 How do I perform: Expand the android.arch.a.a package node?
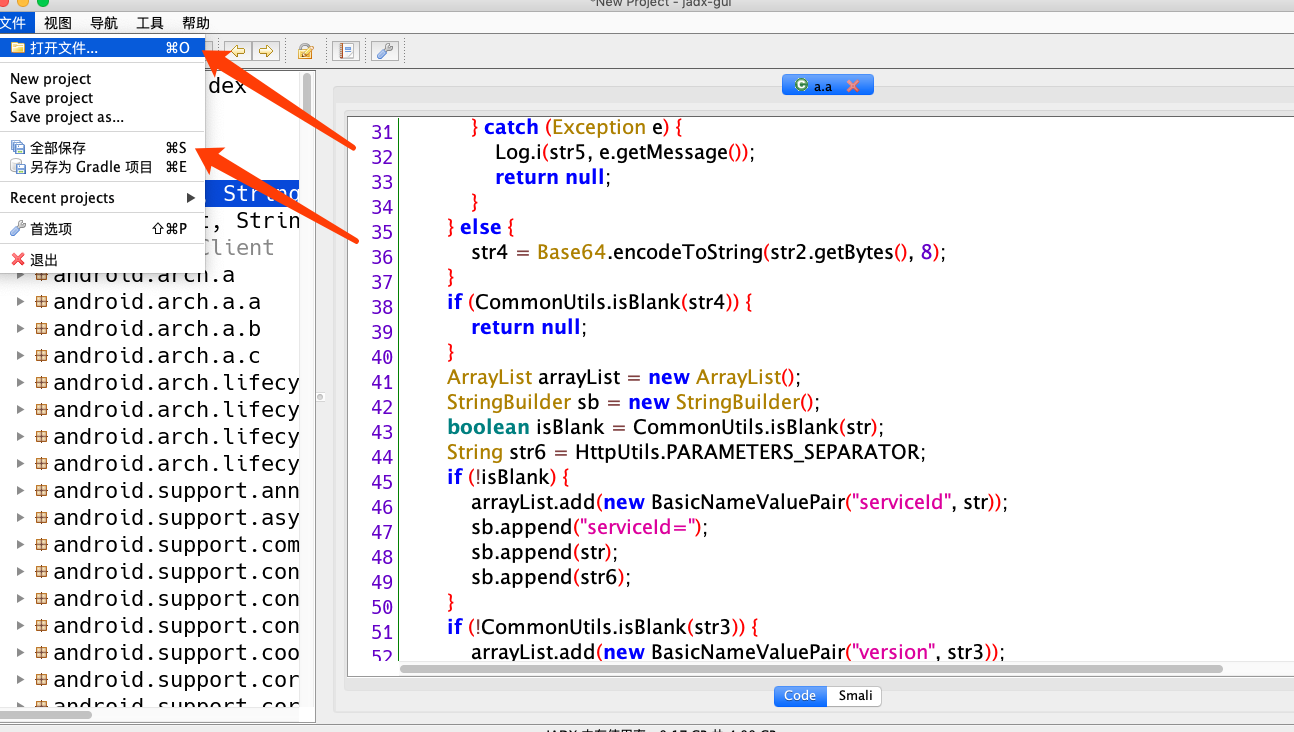pyautogui.click(x=20, y=301)
